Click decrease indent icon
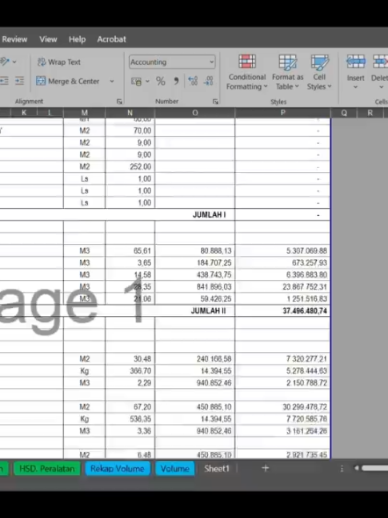The height and width of the screenshot is (518, 388). 4,81
